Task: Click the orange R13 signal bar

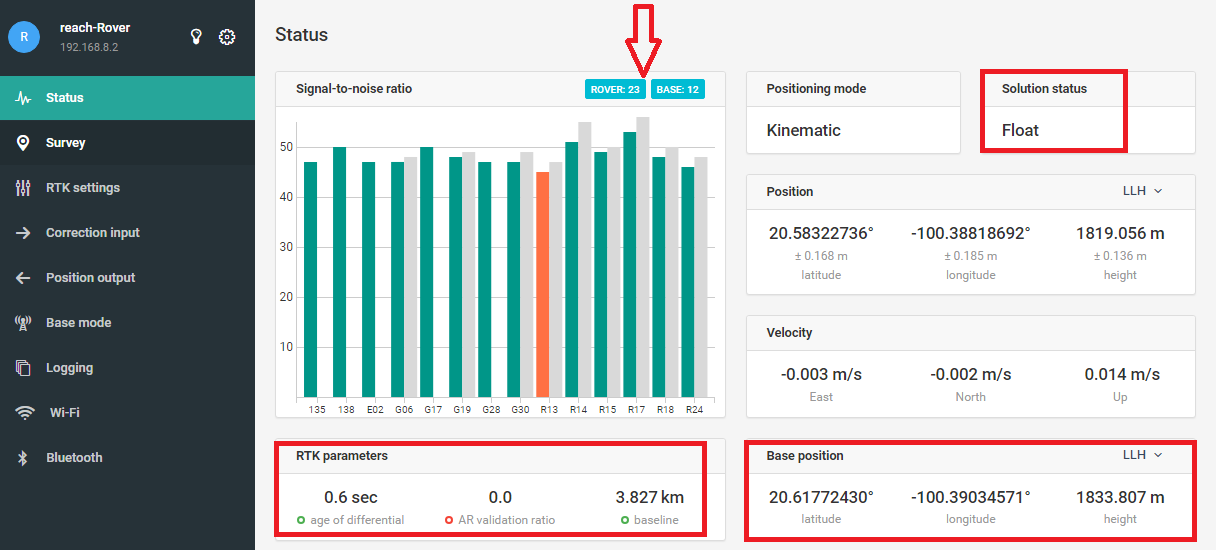Action: [542, 284]
